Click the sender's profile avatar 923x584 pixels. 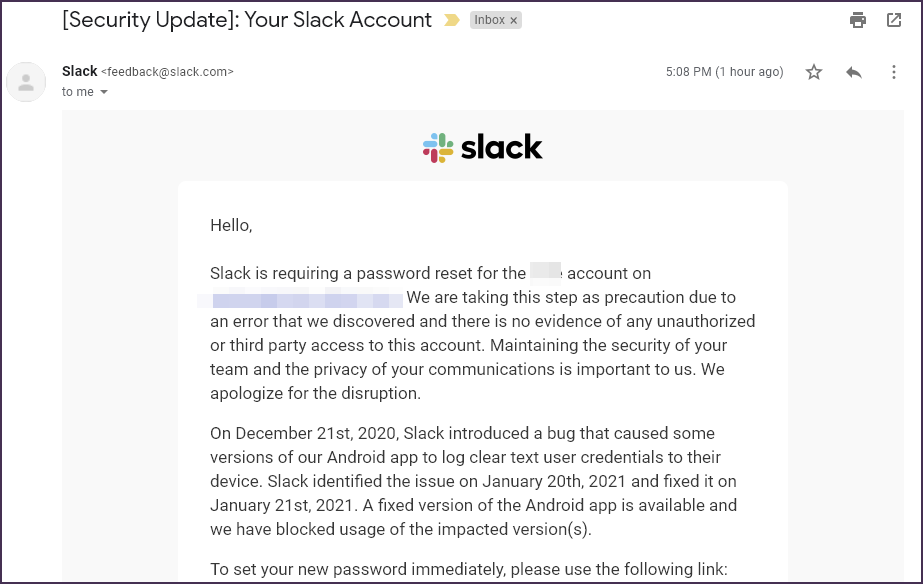tap(26, 82)
